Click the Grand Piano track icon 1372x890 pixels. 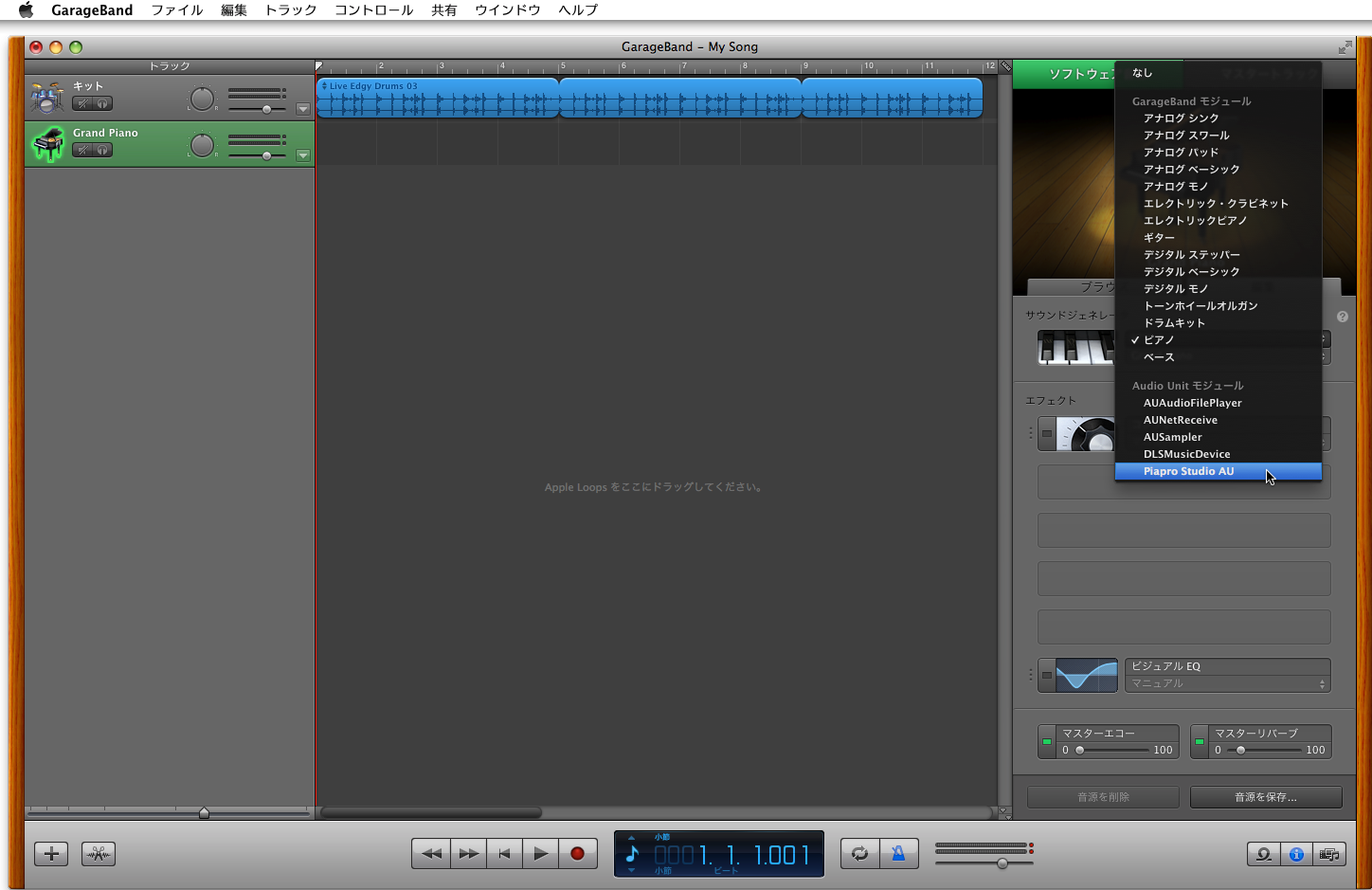pos(47,144)
